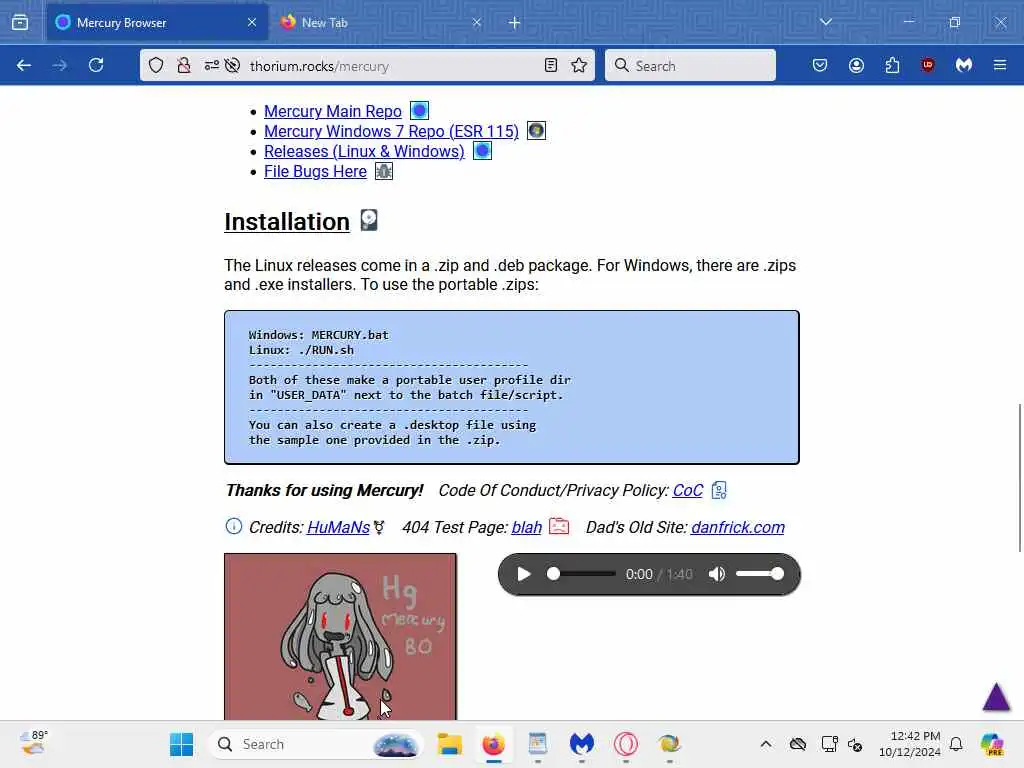Play the audio clip

click(x=523, y=574)
